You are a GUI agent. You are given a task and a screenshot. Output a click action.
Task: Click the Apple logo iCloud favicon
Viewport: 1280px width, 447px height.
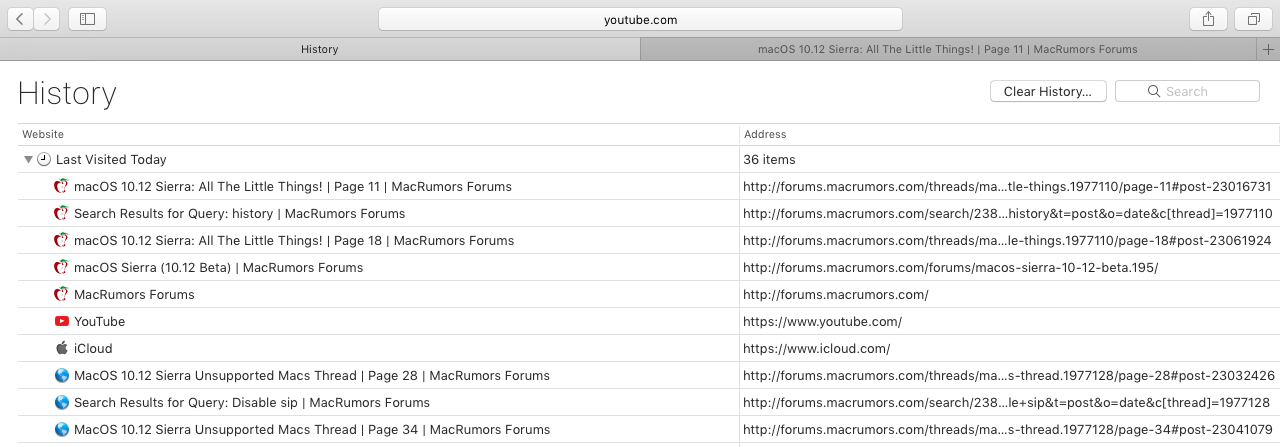coord(62,348)
